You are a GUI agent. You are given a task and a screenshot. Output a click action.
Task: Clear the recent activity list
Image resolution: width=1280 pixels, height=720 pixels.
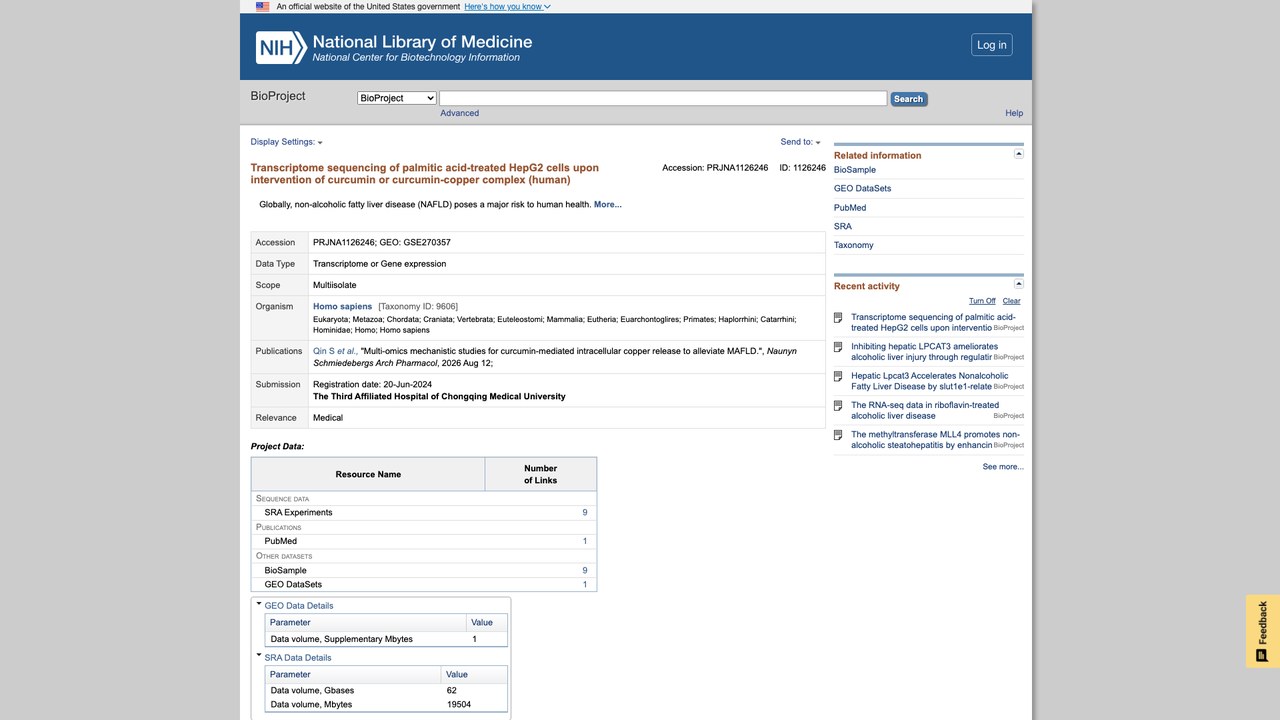pos(1012,301)
